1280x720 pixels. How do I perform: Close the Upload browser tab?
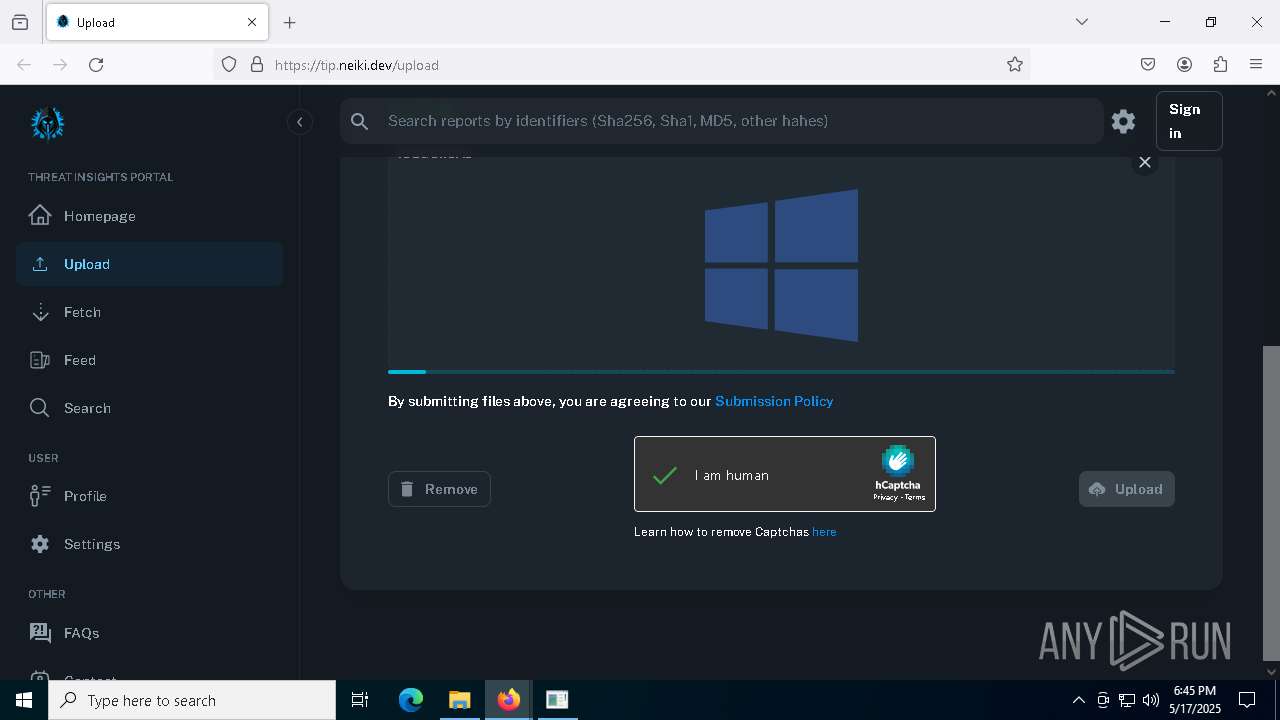tap(252, 22)
